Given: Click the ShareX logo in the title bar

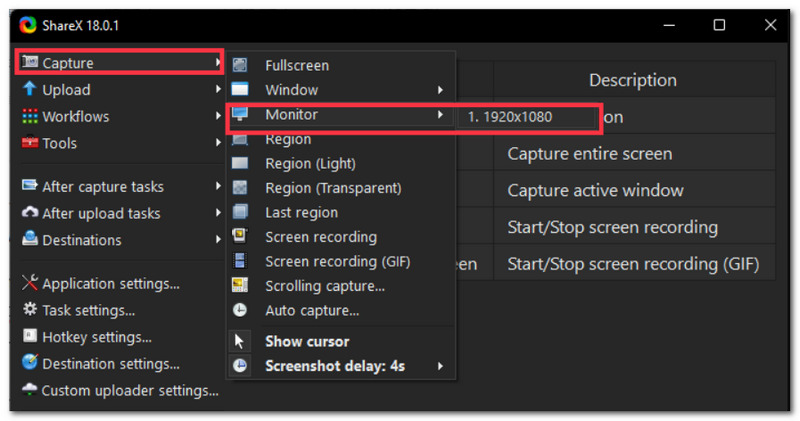Looking at the screenshot, I should 28,24.
